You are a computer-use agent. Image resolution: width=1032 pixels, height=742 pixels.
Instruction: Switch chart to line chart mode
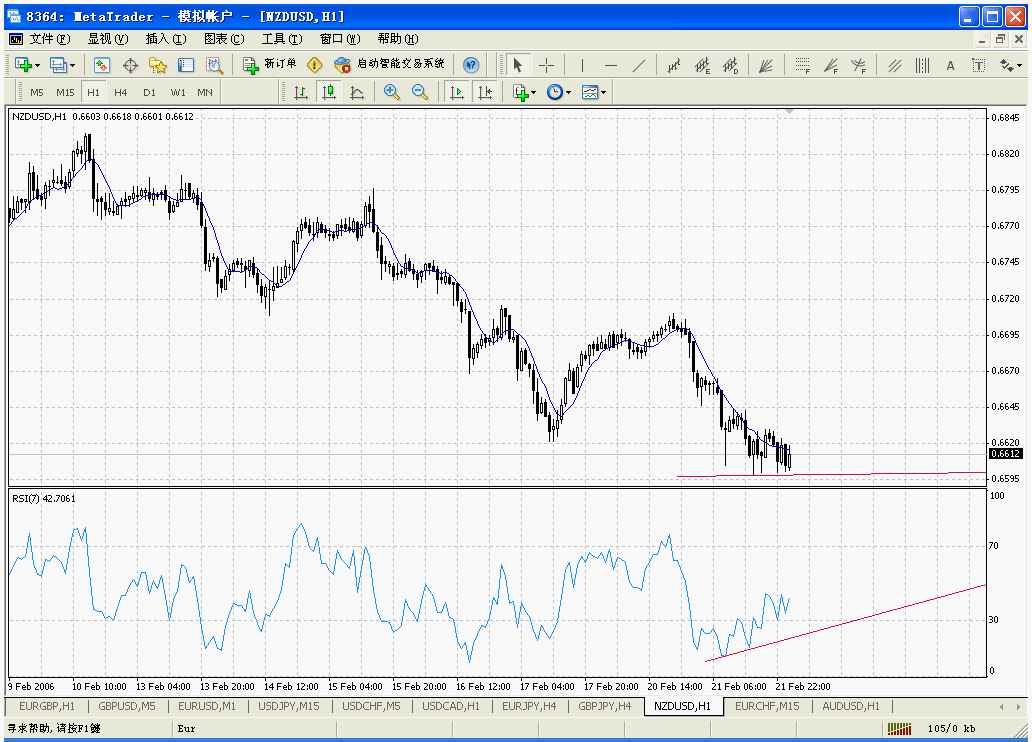[x=357, y=92]
